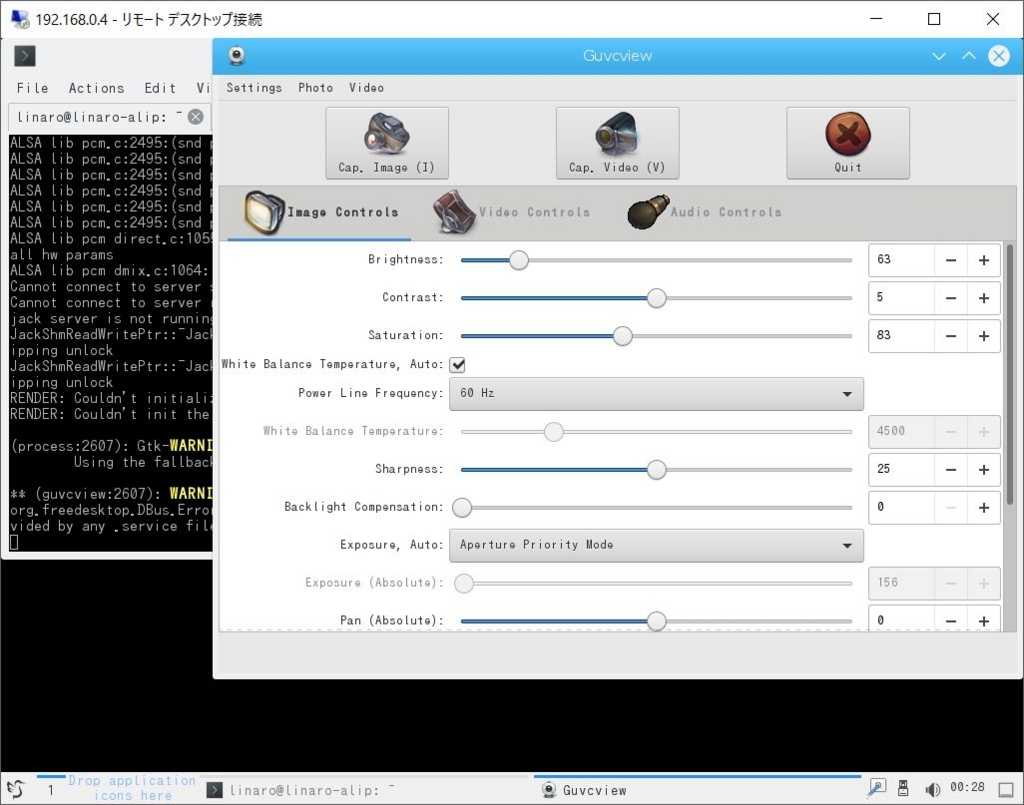The image size is (1024, 805).
Task: Open the Power Line Frequency dropdown
Action: point(656,394)
